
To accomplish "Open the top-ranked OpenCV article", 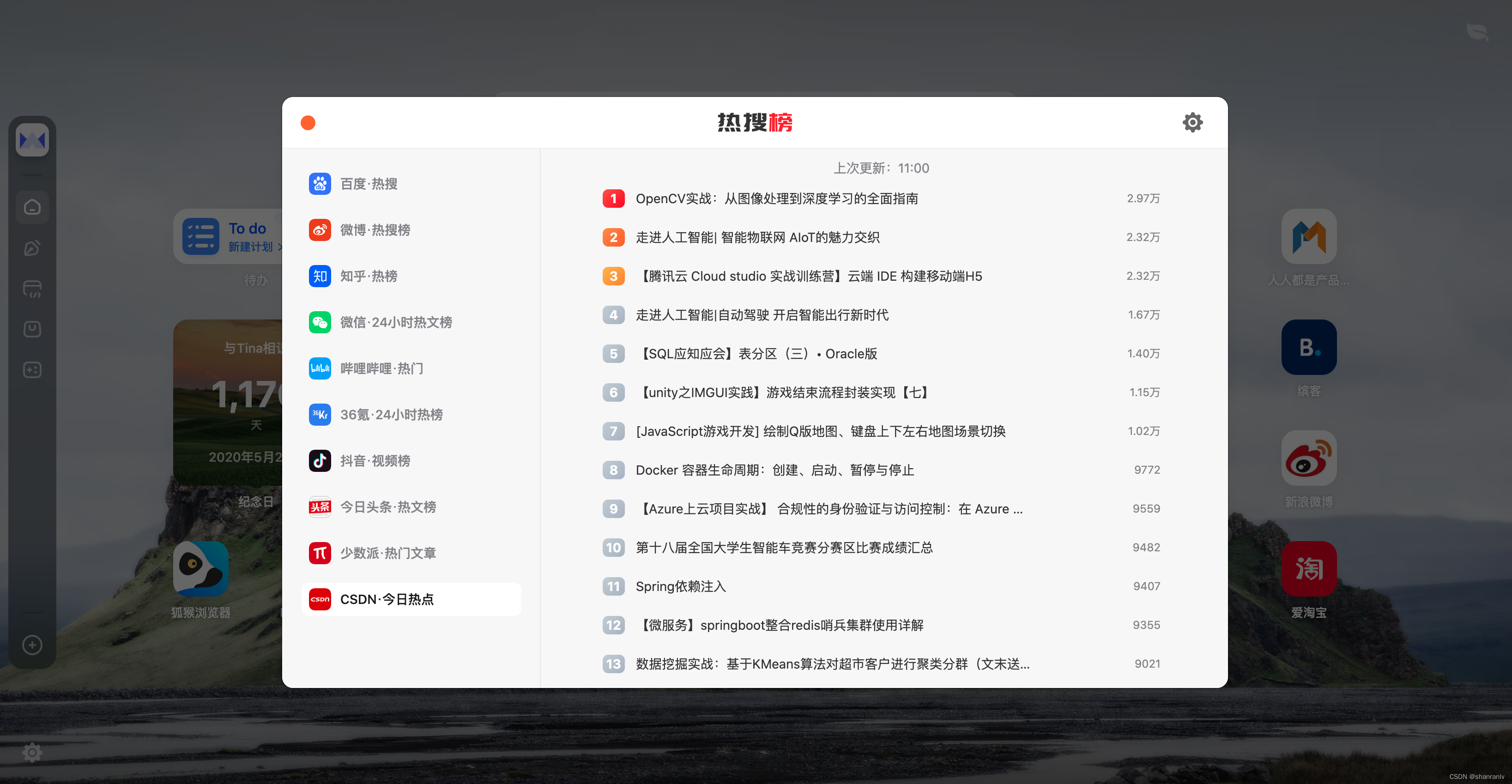I will click(776, 199).
